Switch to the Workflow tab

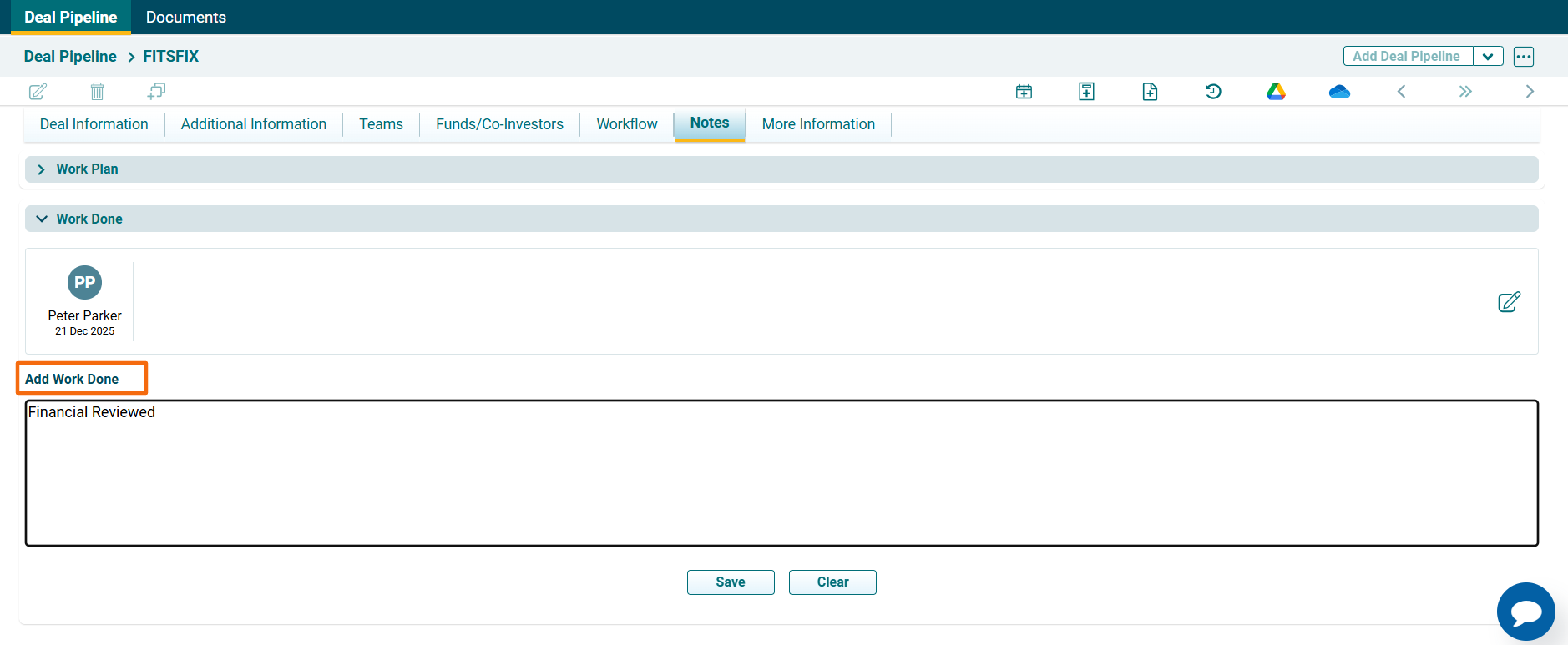626,124
